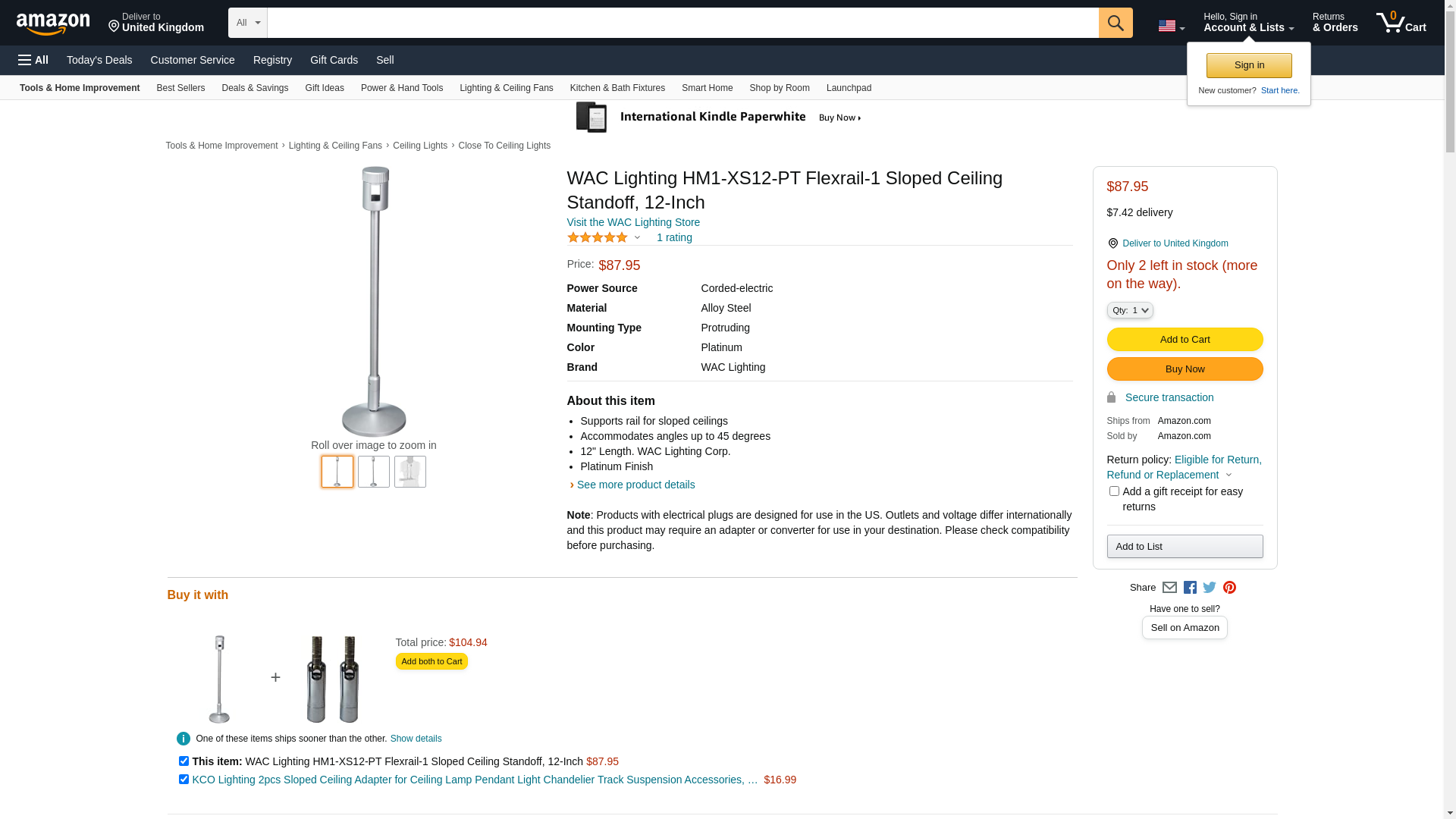Share product on Twitter

(1210, 588)
